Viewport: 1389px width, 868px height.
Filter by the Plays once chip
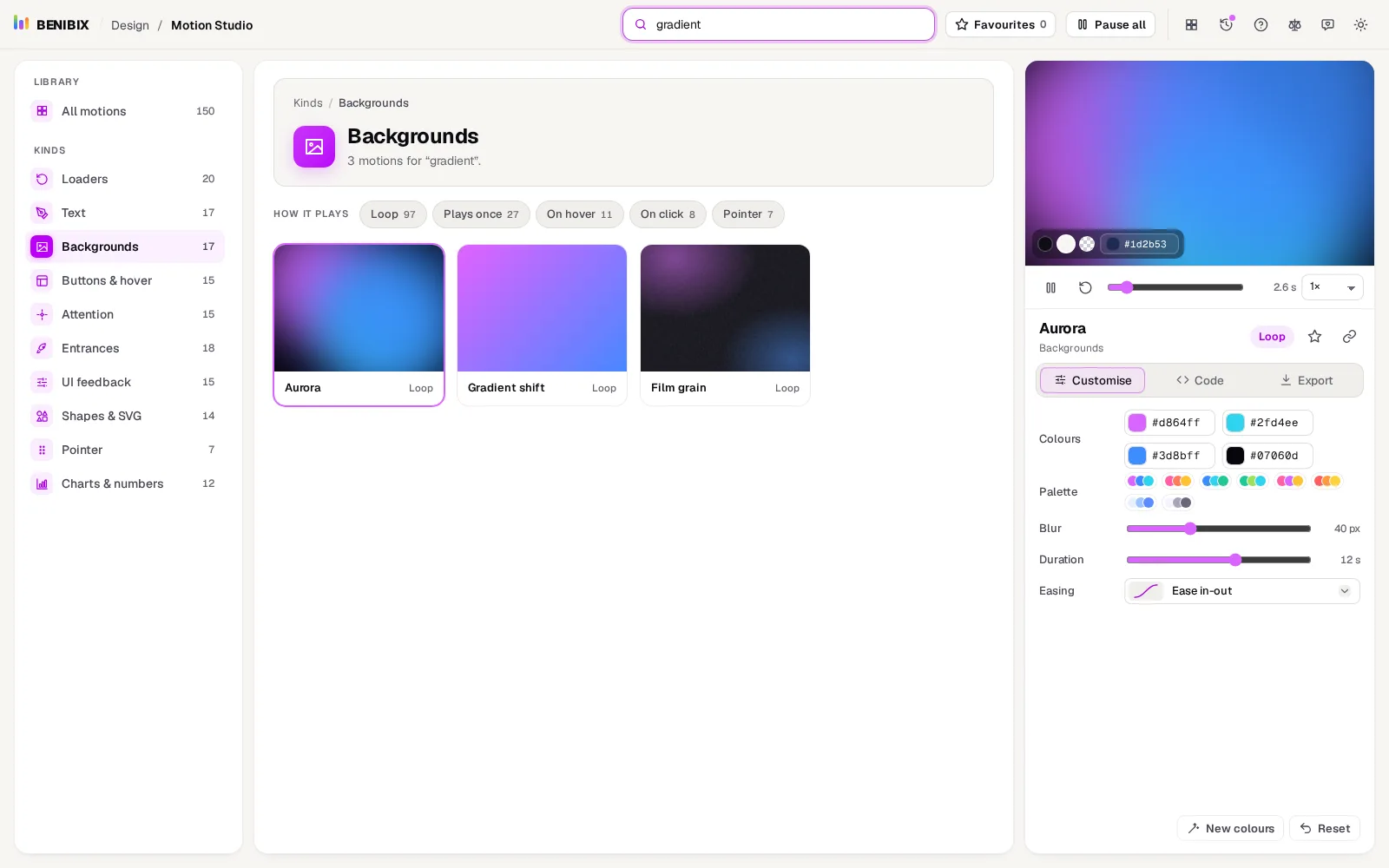click(481, 214)
